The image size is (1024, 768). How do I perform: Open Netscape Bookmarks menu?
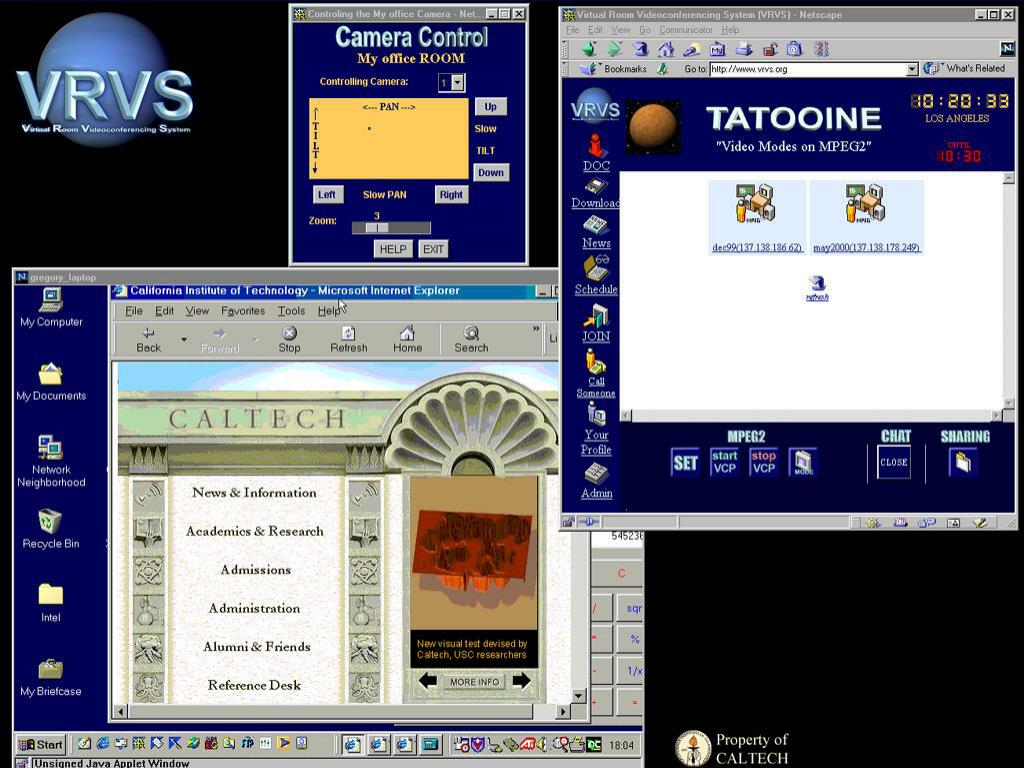pyautogui.click(x=616, y=69)
